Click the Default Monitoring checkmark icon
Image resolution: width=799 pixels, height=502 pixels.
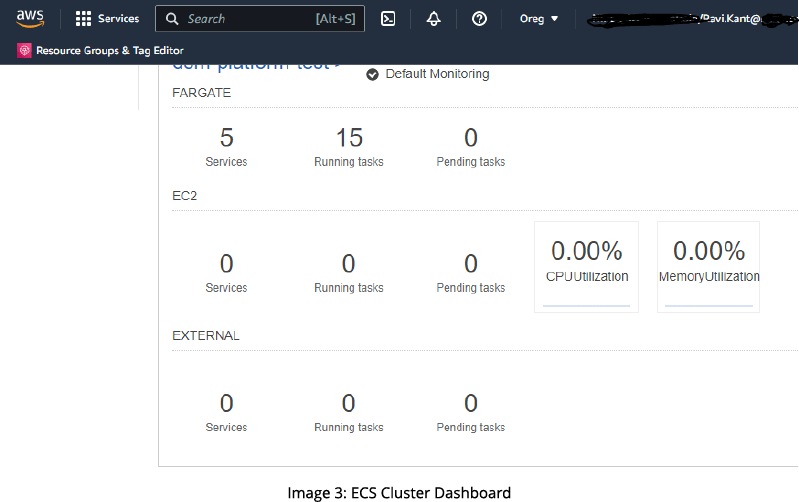[x=372, y=74]
